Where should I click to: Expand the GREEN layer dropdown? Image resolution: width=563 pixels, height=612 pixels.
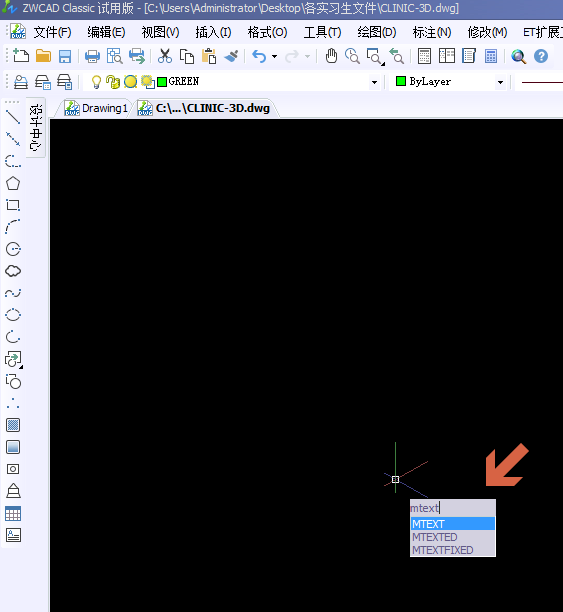click(x=374, y=82)
